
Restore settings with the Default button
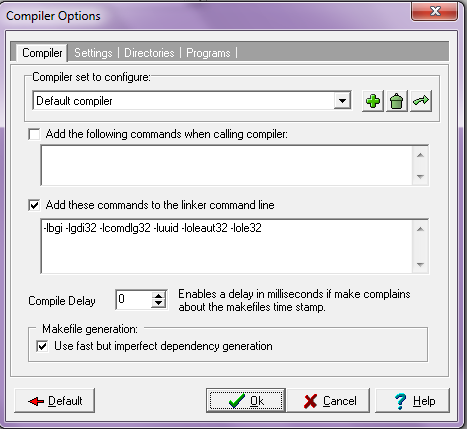pos(55,400)
